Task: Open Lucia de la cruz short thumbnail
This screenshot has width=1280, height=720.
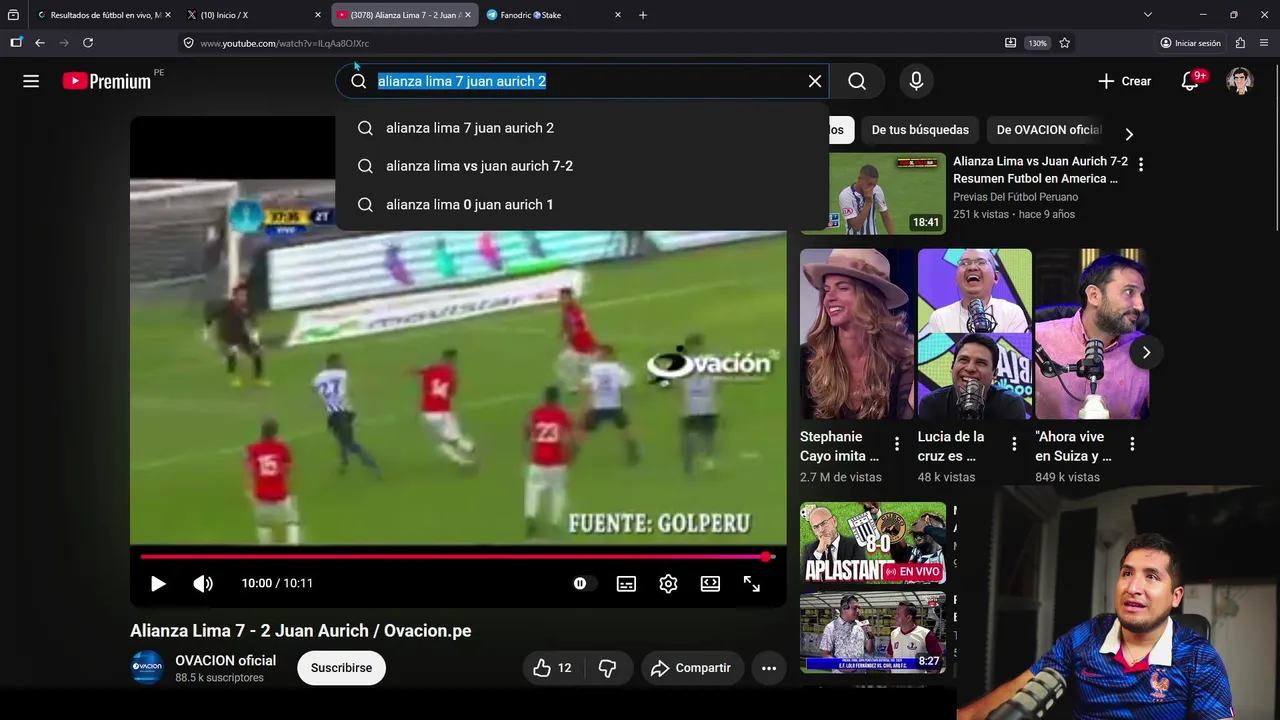Action: point(974,334)
